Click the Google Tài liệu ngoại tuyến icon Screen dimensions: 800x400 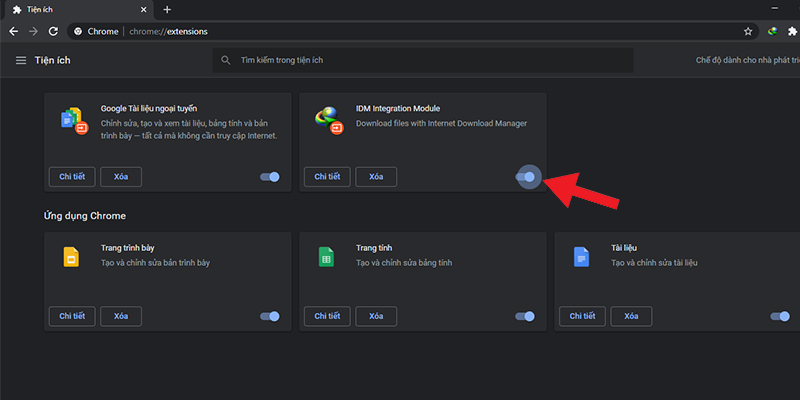(74, 120)
